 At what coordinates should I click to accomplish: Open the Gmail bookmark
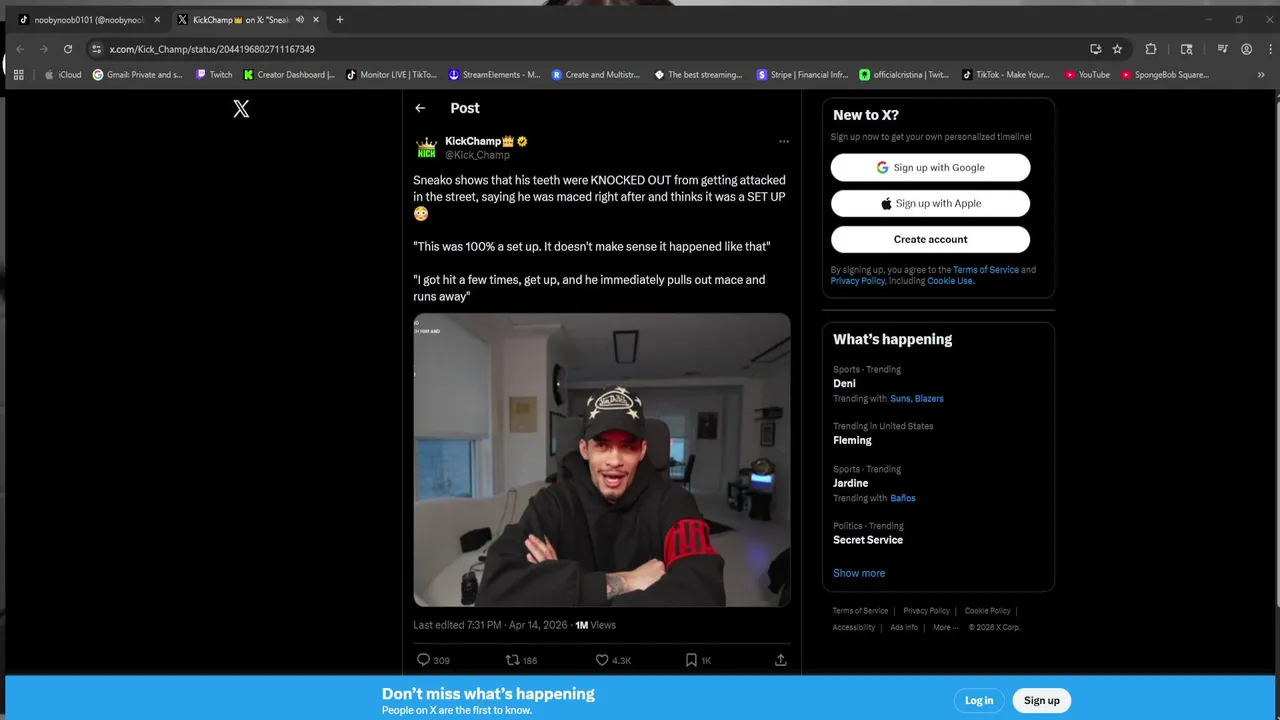tap(138, 75)
